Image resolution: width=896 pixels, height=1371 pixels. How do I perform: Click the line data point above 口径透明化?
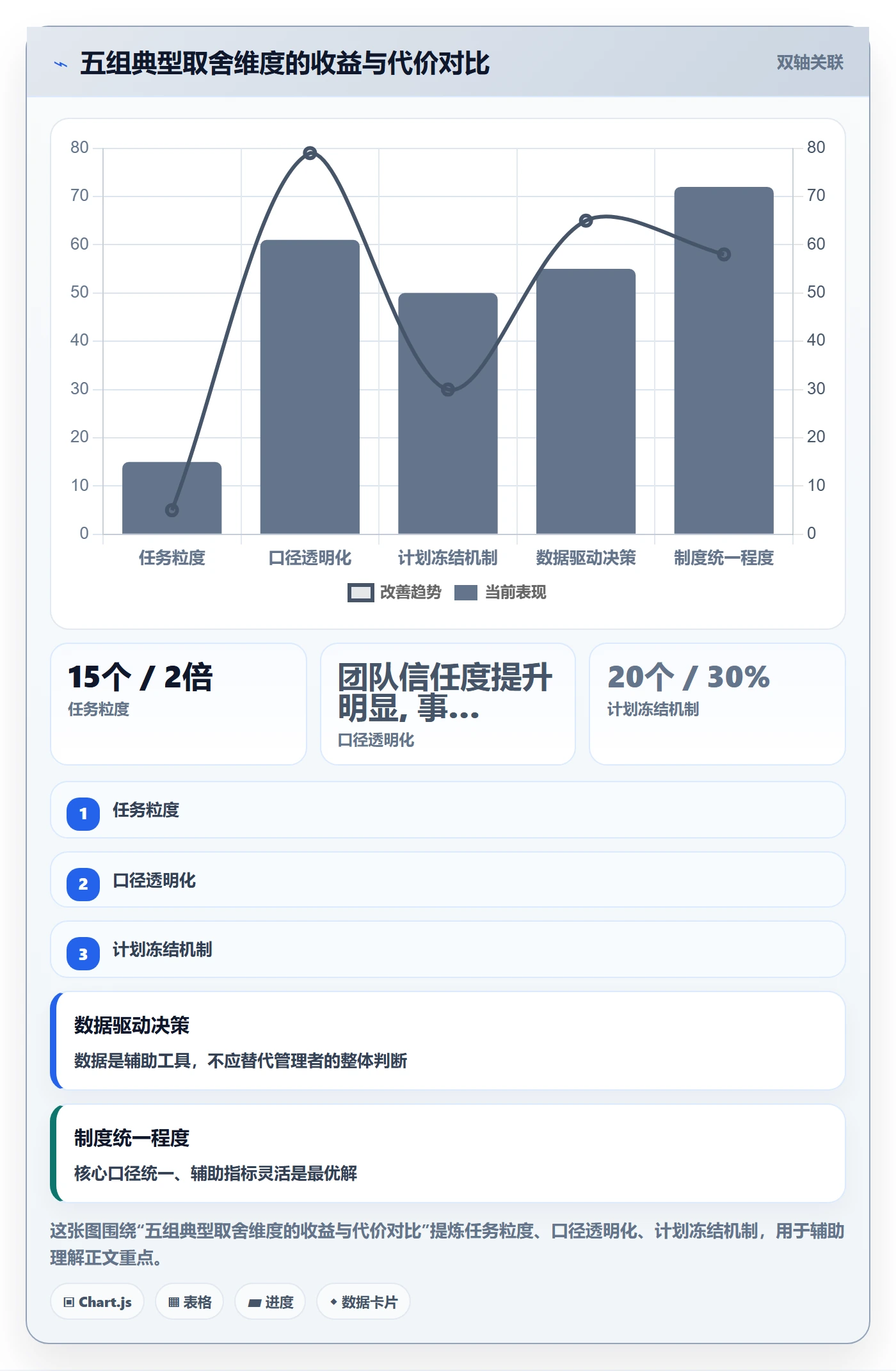point(310,153)
